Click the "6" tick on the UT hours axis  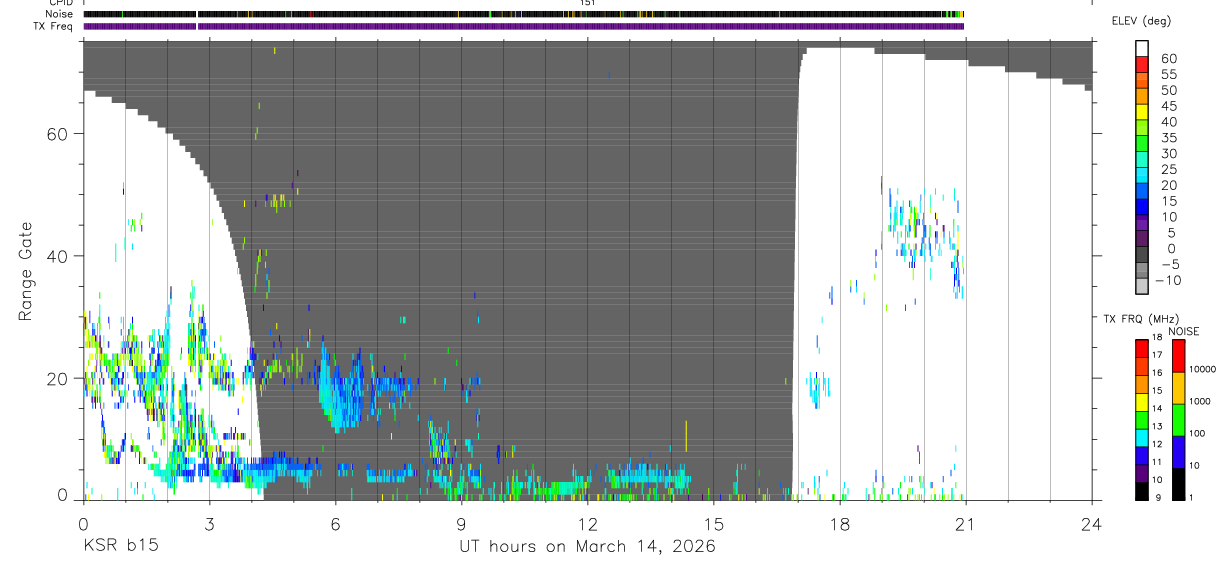335,522
